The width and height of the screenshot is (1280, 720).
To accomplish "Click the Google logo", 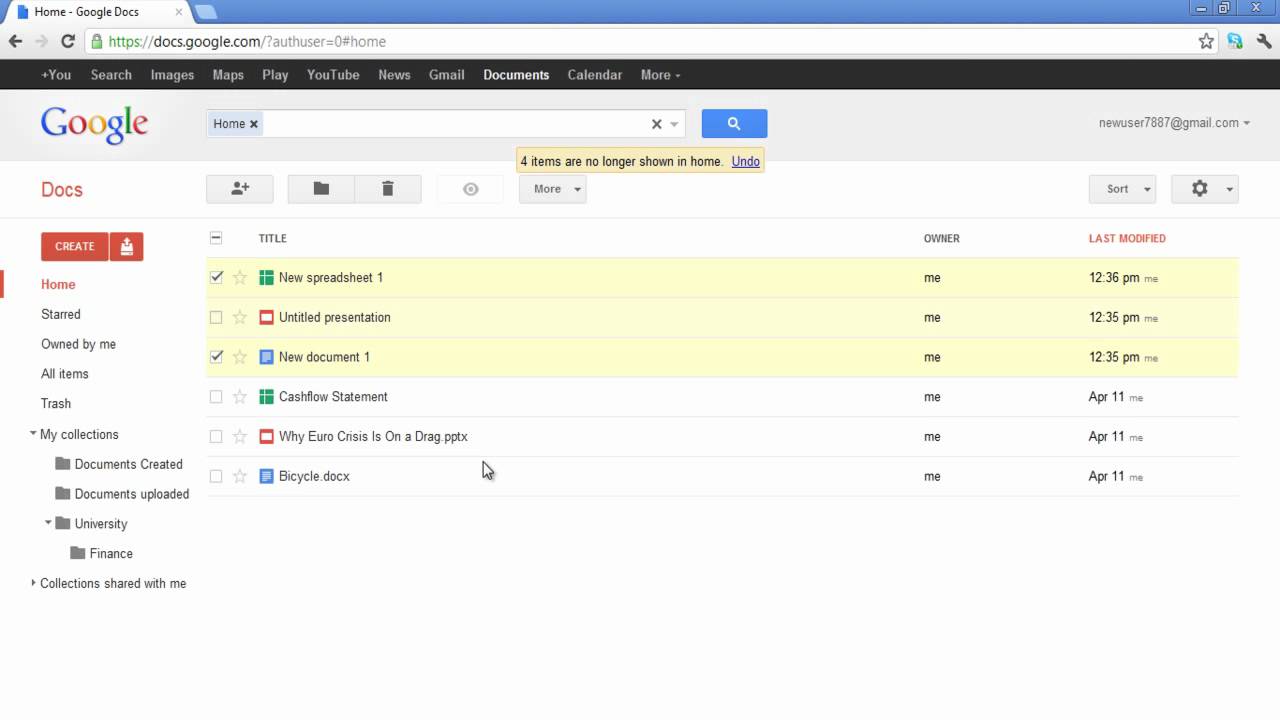I will coord(95,125).
